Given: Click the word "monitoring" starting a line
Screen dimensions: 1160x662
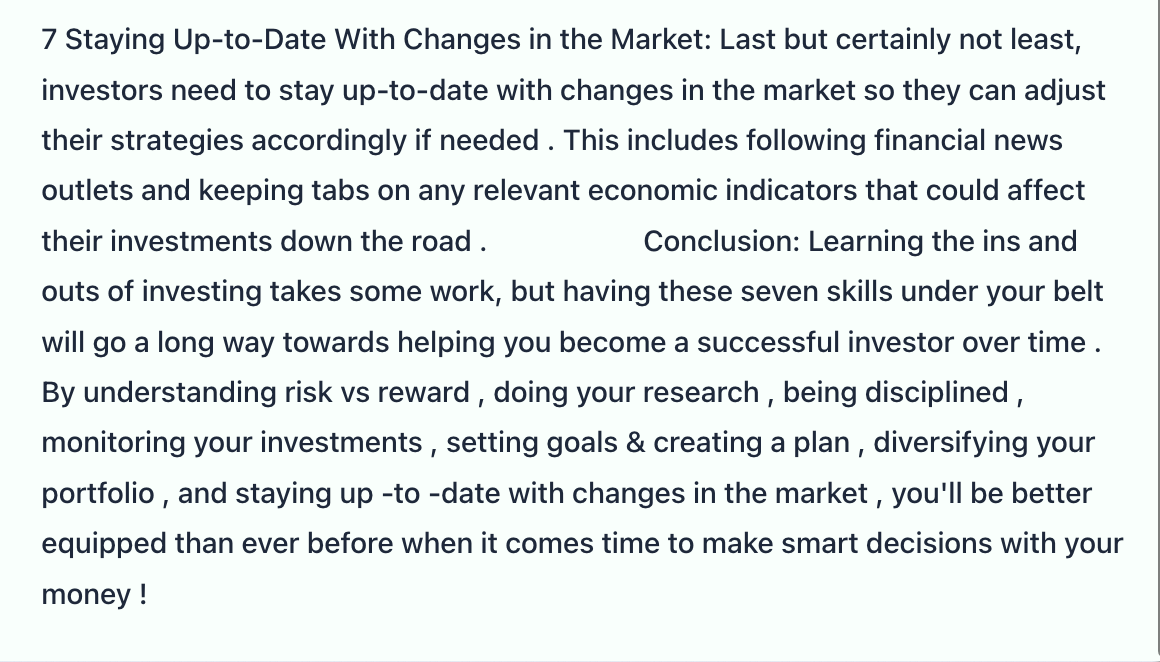Looking at the screenshot, I should [114, 443].
